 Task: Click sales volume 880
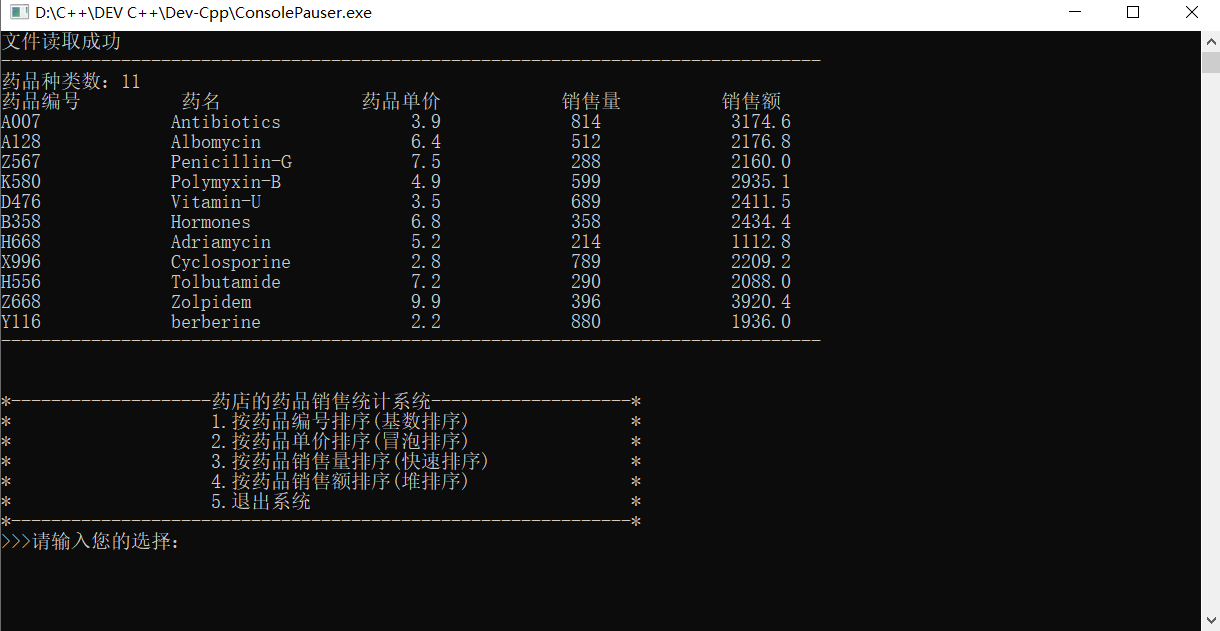coord(586,322)
